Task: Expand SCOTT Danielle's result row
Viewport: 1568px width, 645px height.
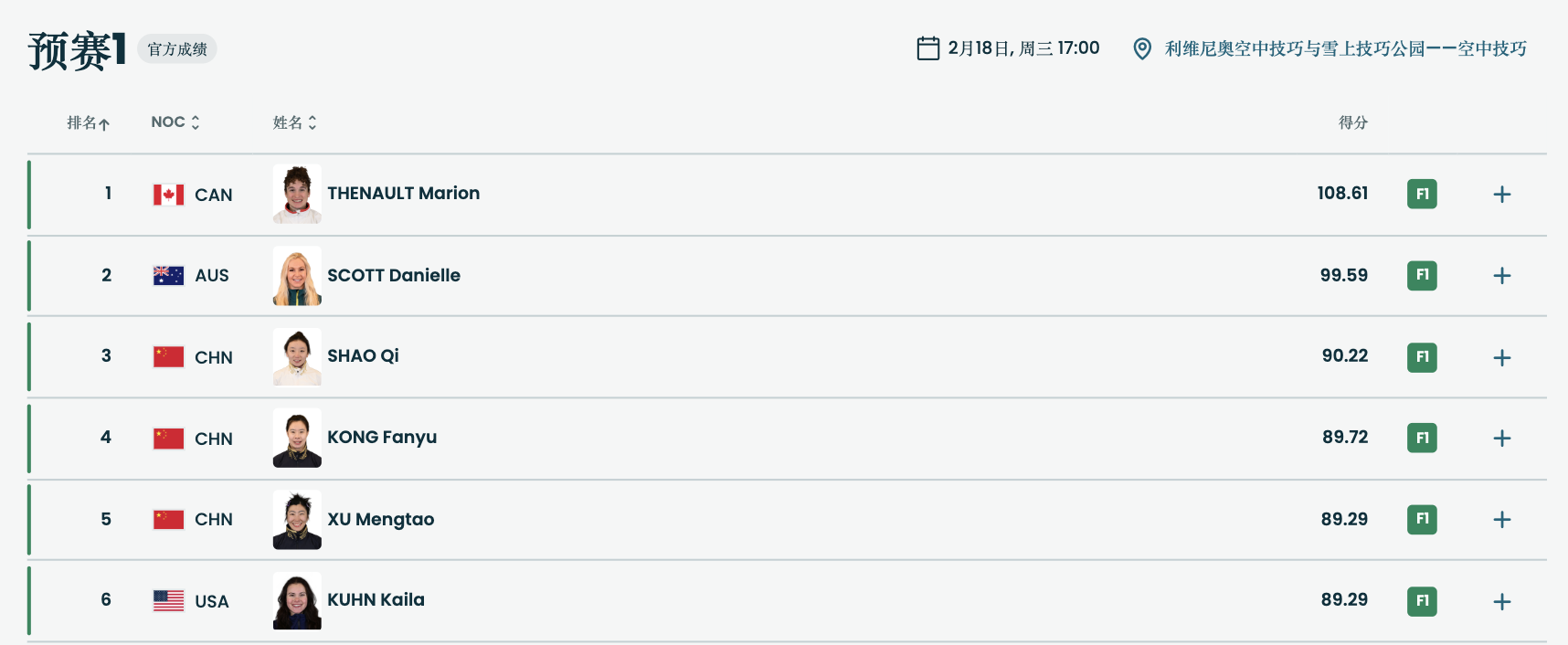Action: click(x=1501, y=276)
